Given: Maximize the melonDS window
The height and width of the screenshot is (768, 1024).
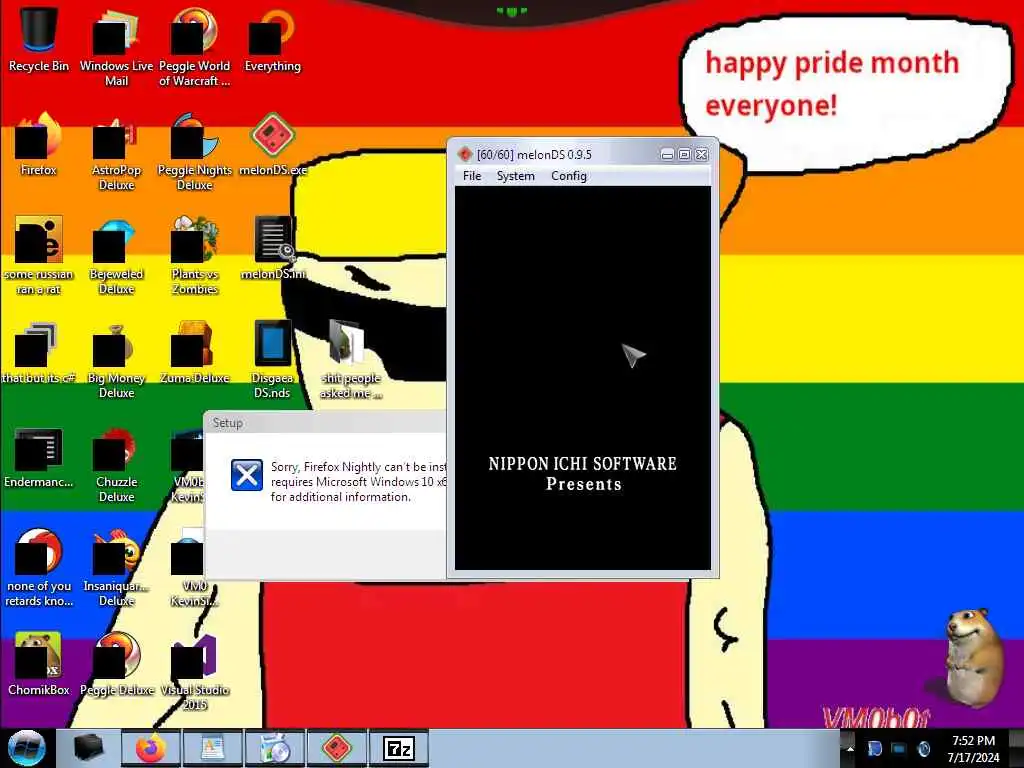Looking at the screenshot, I should click(684, 155).
